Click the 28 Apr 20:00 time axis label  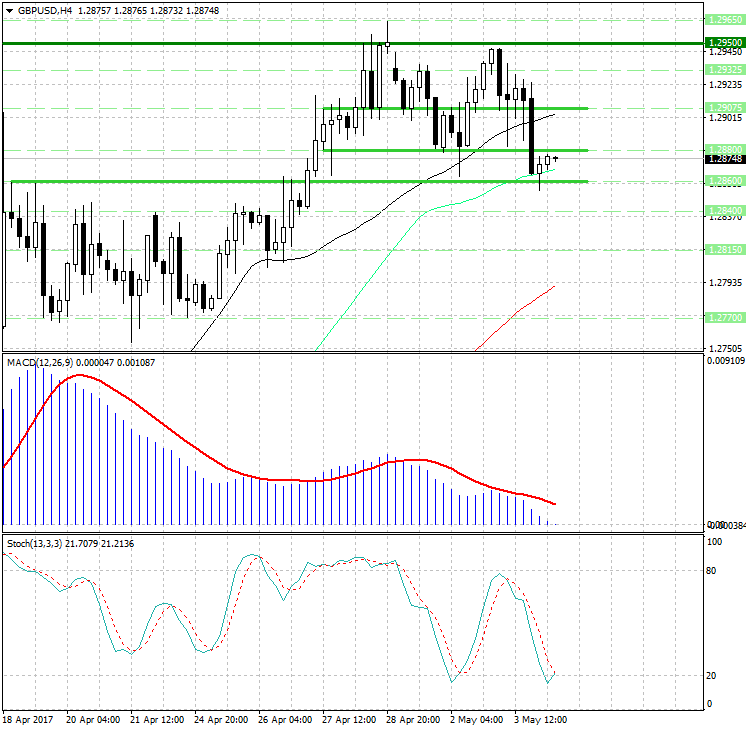point(414,719)
